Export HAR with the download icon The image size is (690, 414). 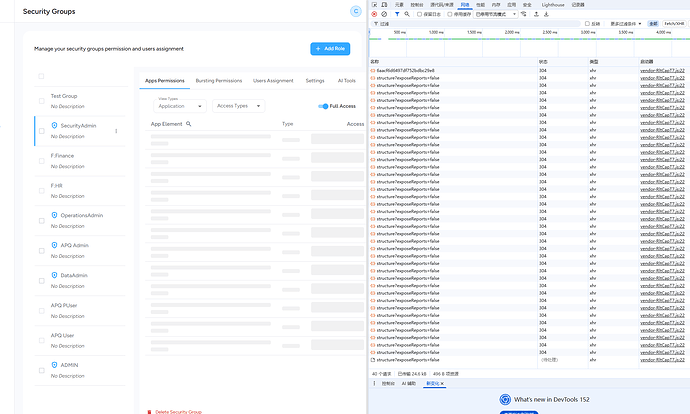click(546, 14)
